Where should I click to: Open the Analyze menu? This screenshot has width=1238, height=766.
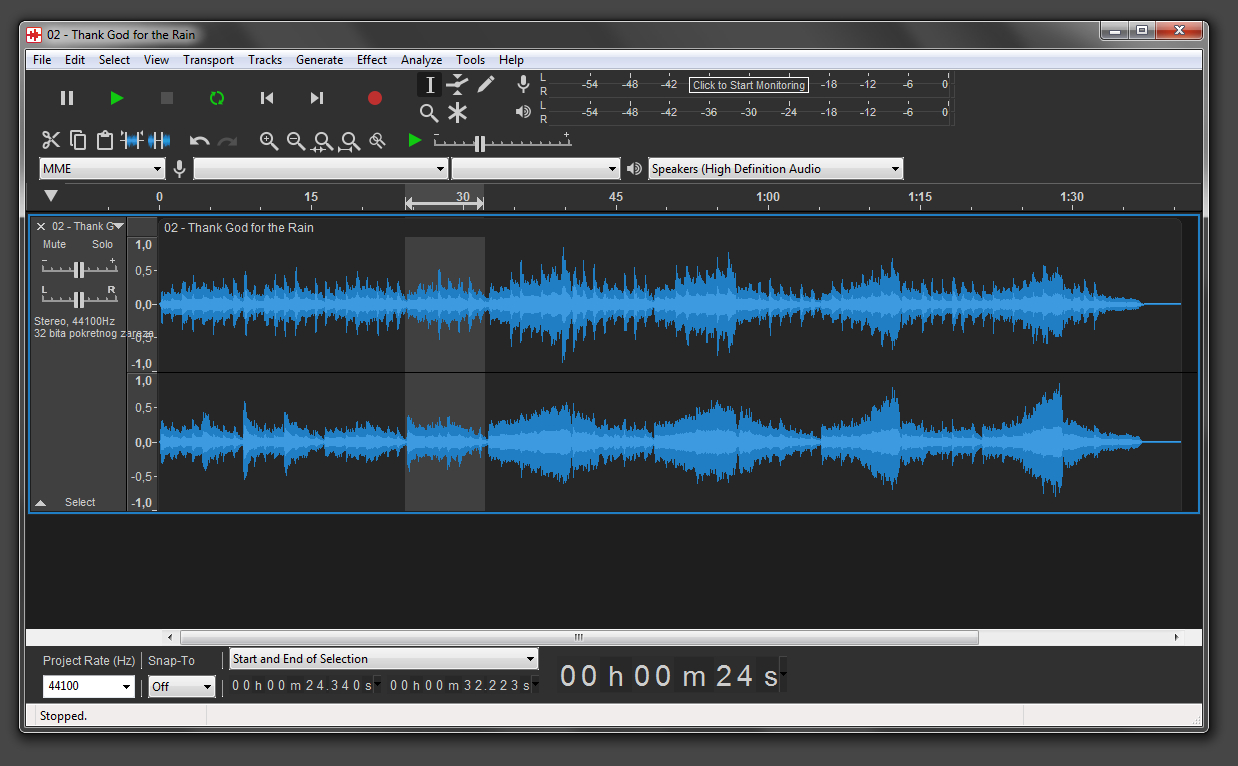(421, 60)
